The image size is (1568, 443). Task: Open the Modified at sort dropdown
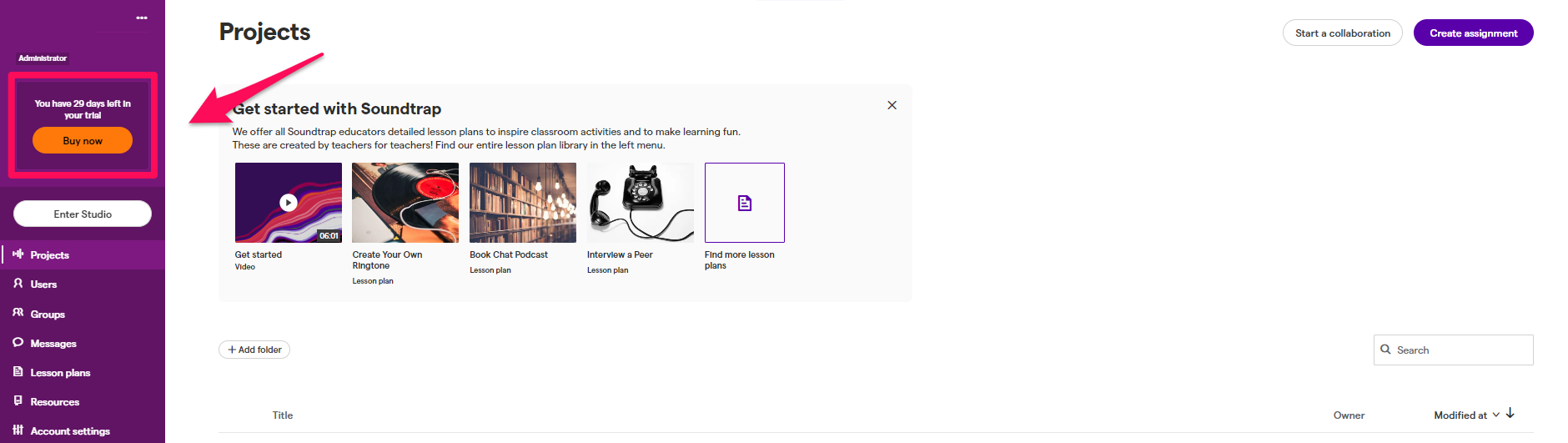click(1466, 415)
